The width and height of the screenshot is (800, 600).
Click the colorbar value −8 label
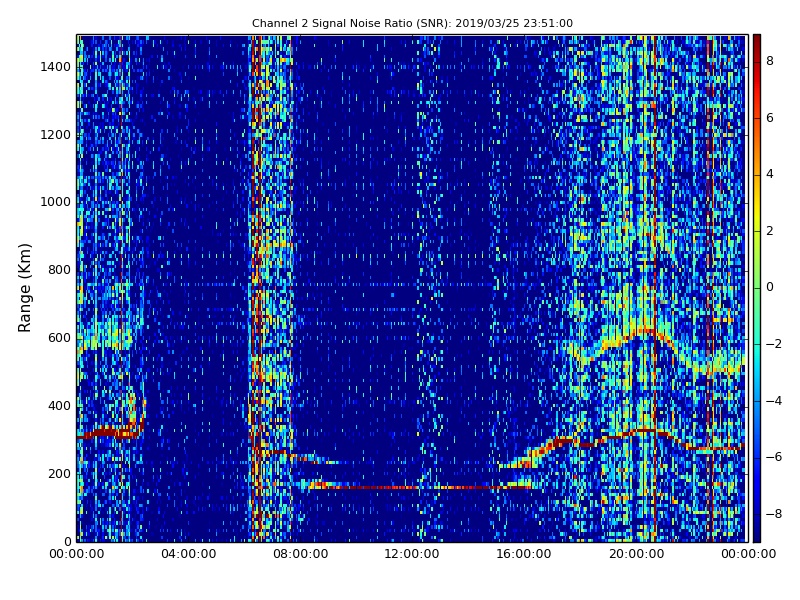(x=774, y=514)
